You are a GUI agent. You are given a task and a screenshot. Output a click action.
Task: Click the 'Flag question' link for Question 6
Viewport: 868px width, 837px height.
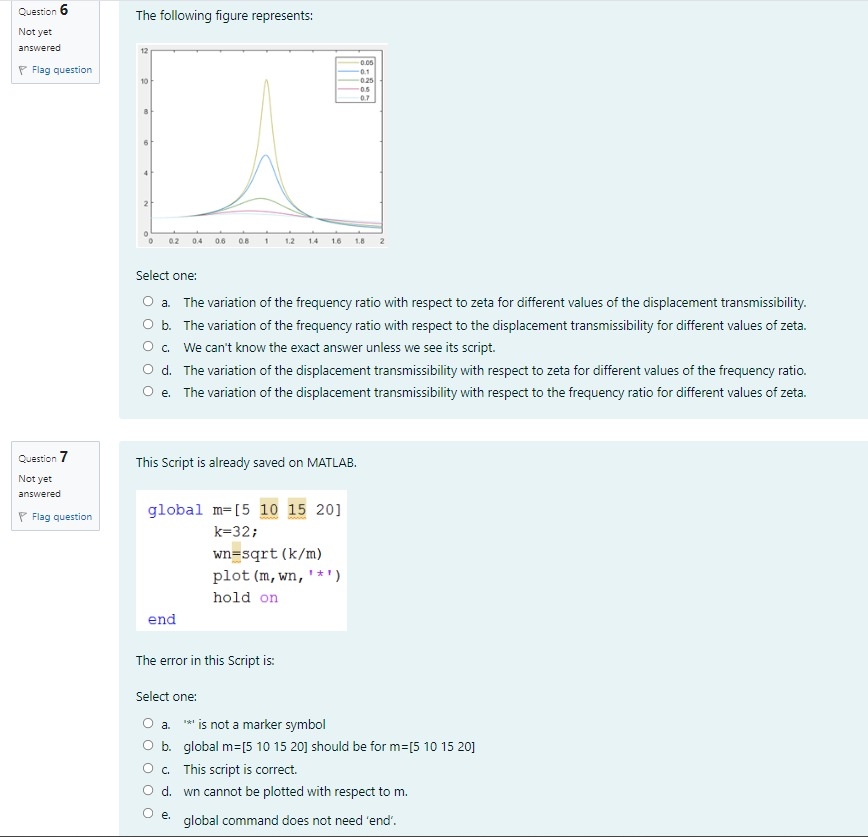pyautogui.click(x=61, y=70)
